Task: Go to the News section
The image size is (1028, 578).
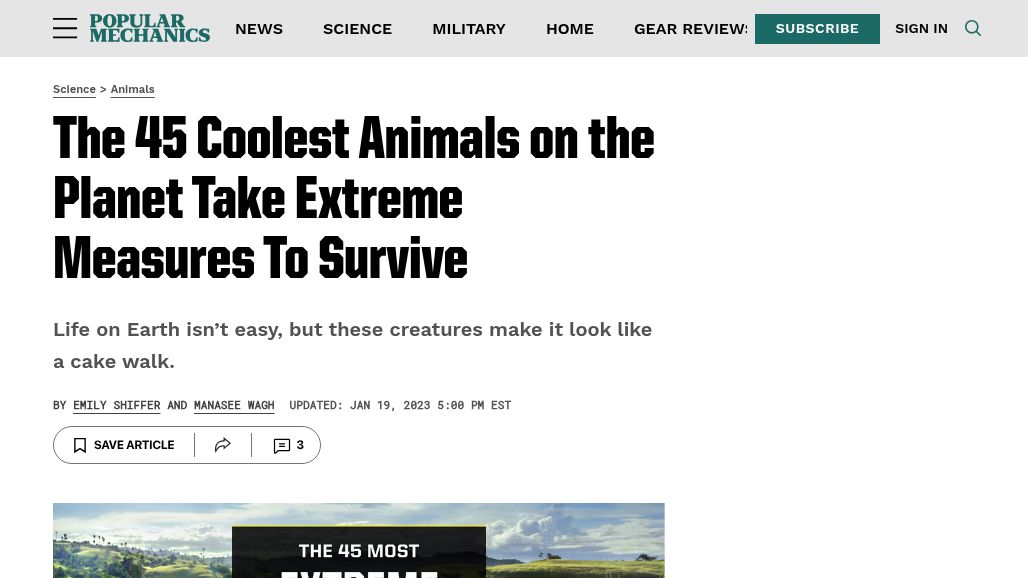Action: point(259,29)
